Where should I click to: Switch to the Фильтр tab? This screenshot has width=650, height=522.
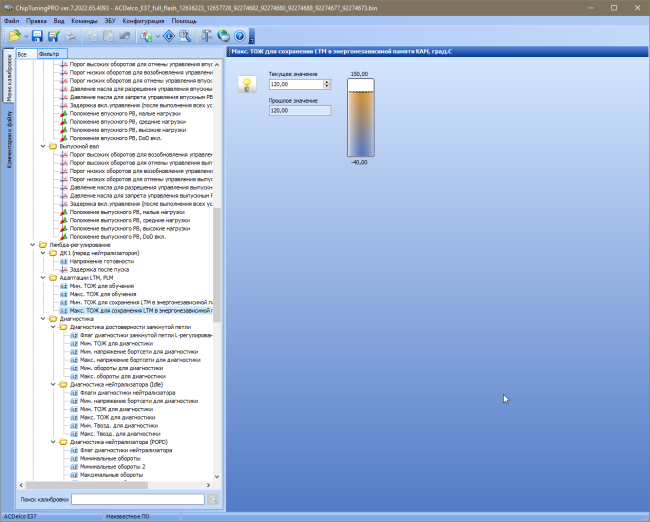52,54
